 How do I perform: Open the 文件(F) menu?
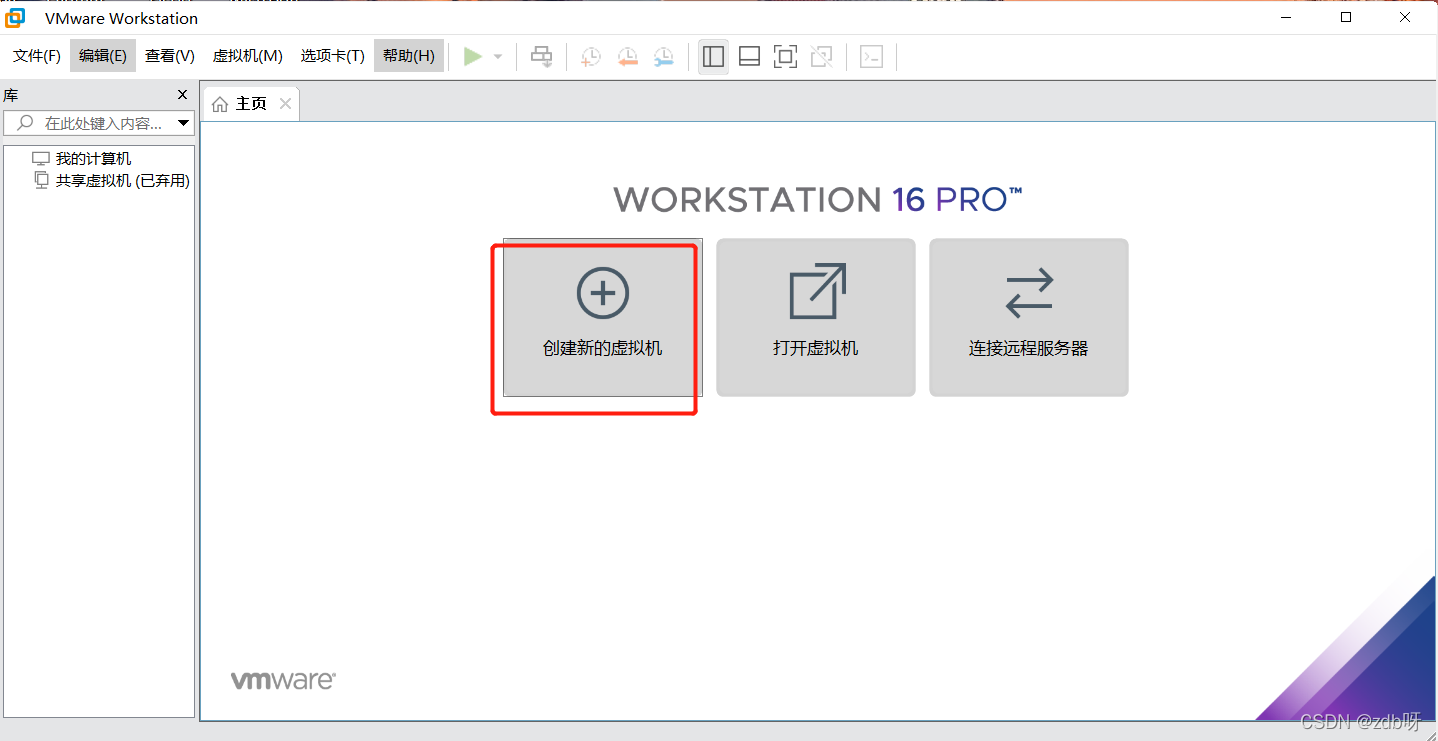[x=37, y=56]
